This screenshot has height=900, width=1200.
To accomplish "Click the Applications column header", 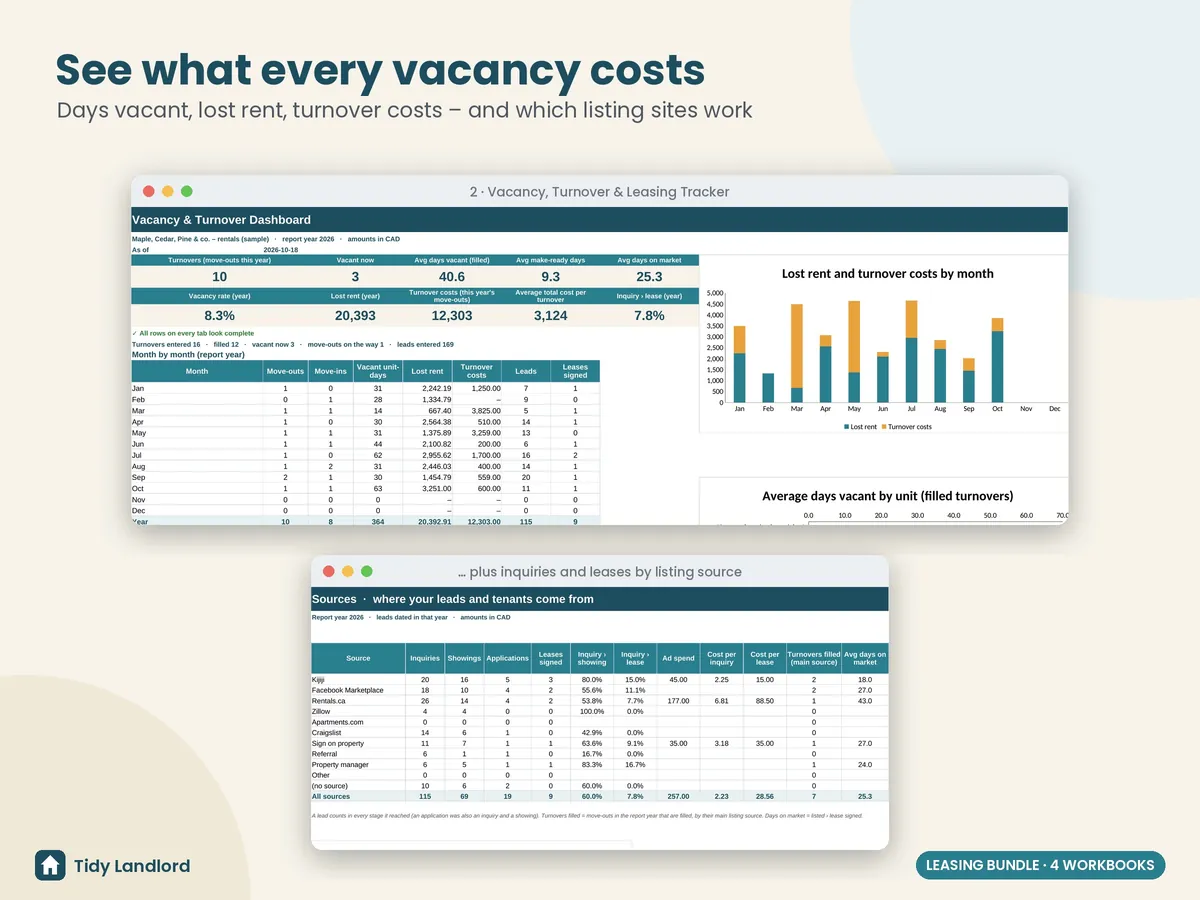I will 508,658.
